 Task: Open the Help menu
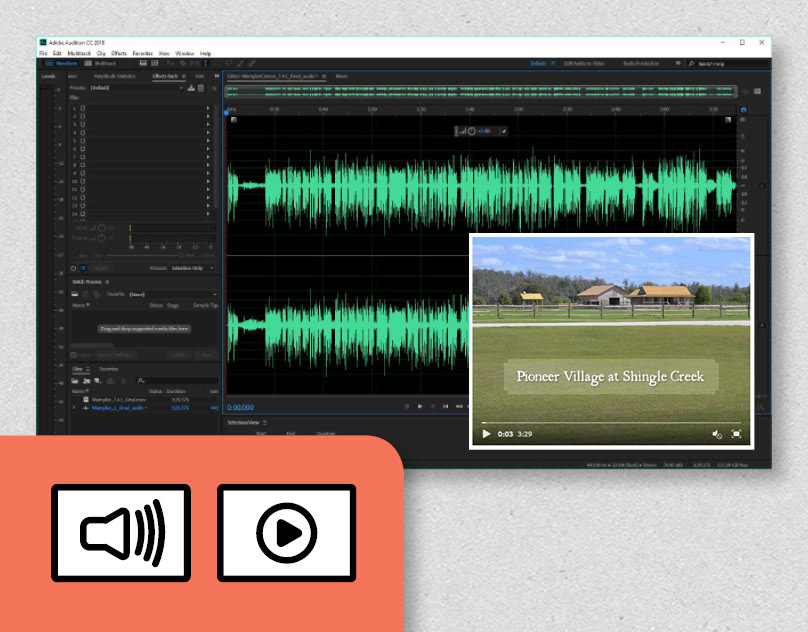[206, 53]
